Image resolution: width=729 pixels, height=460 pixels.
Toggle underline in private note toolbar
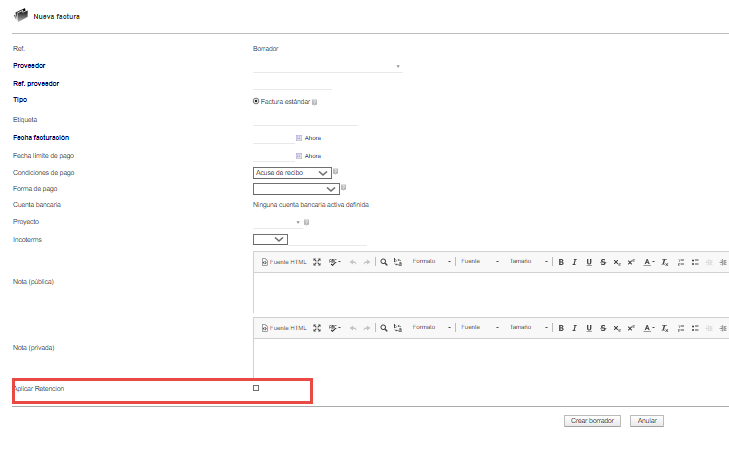click(x=589, y=328)
